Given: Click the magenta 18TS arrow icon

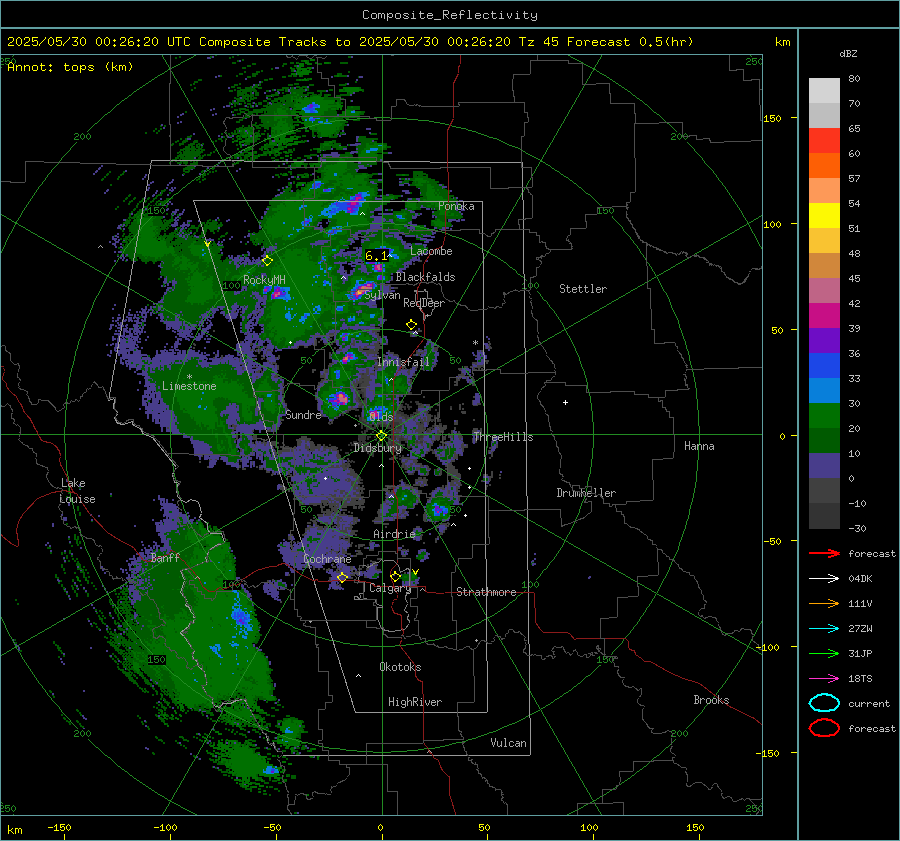Looking at the screenshot, I should pos(824,679).
